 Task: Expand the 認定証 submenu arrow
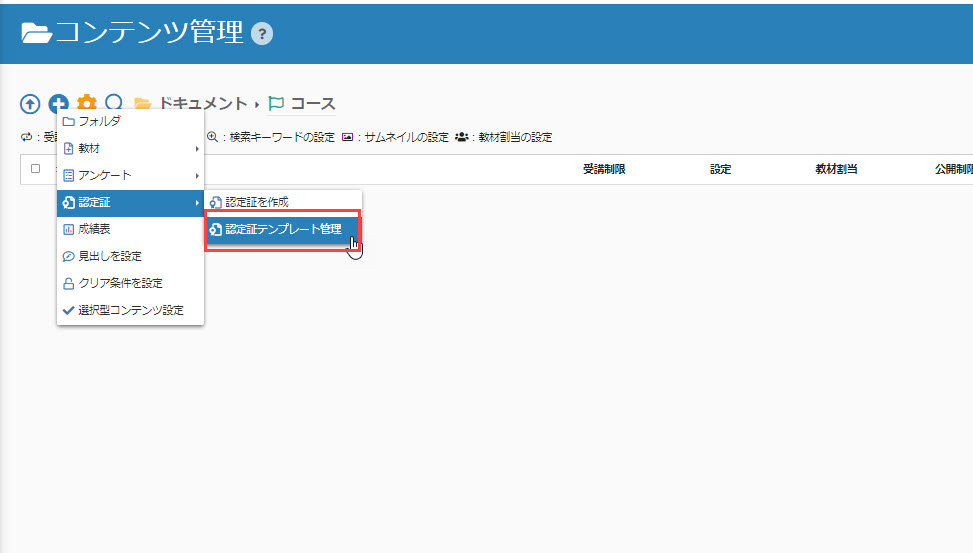(197, 203)
